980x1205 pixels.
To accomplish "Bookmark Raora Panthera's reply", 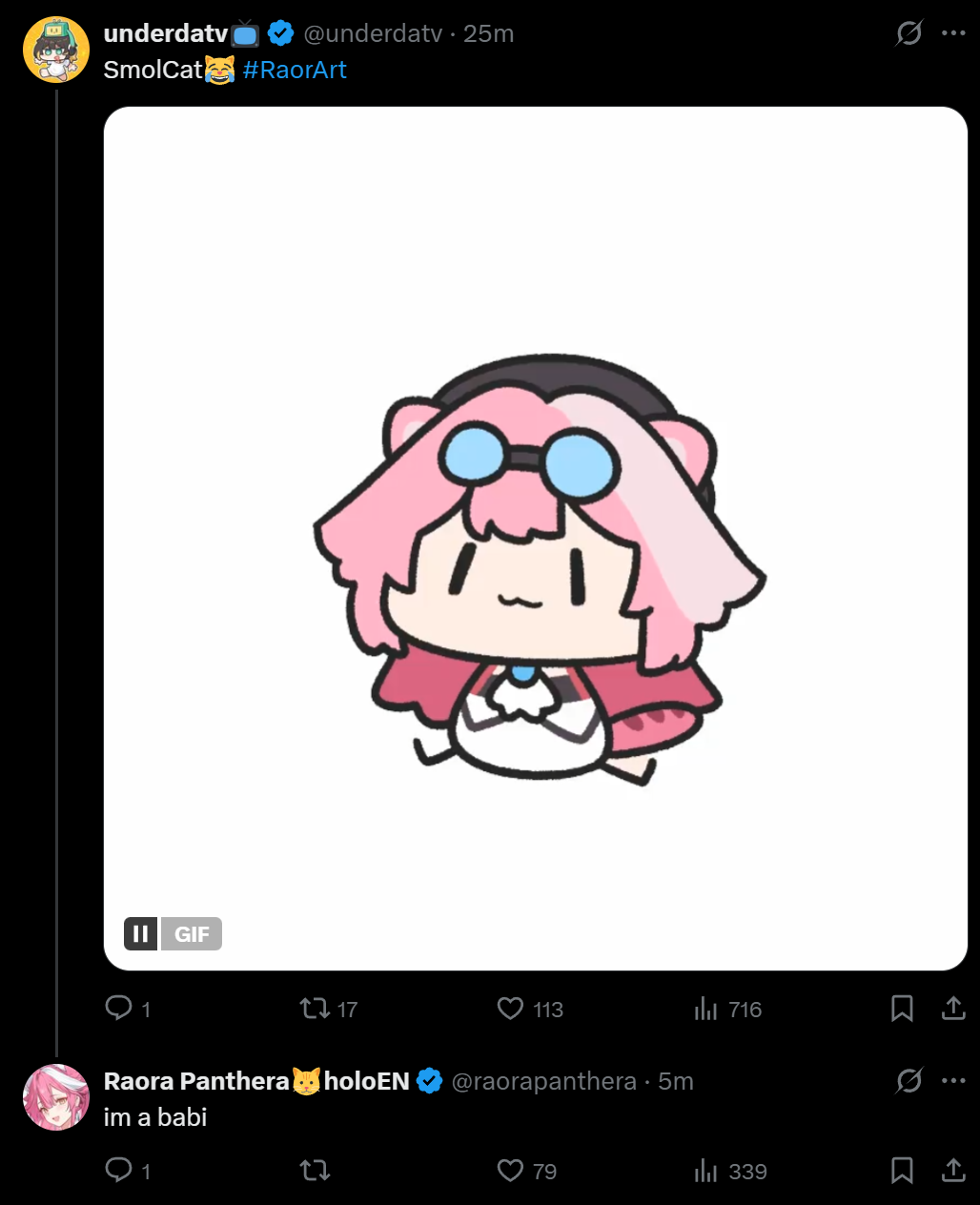I will 902,1171.
